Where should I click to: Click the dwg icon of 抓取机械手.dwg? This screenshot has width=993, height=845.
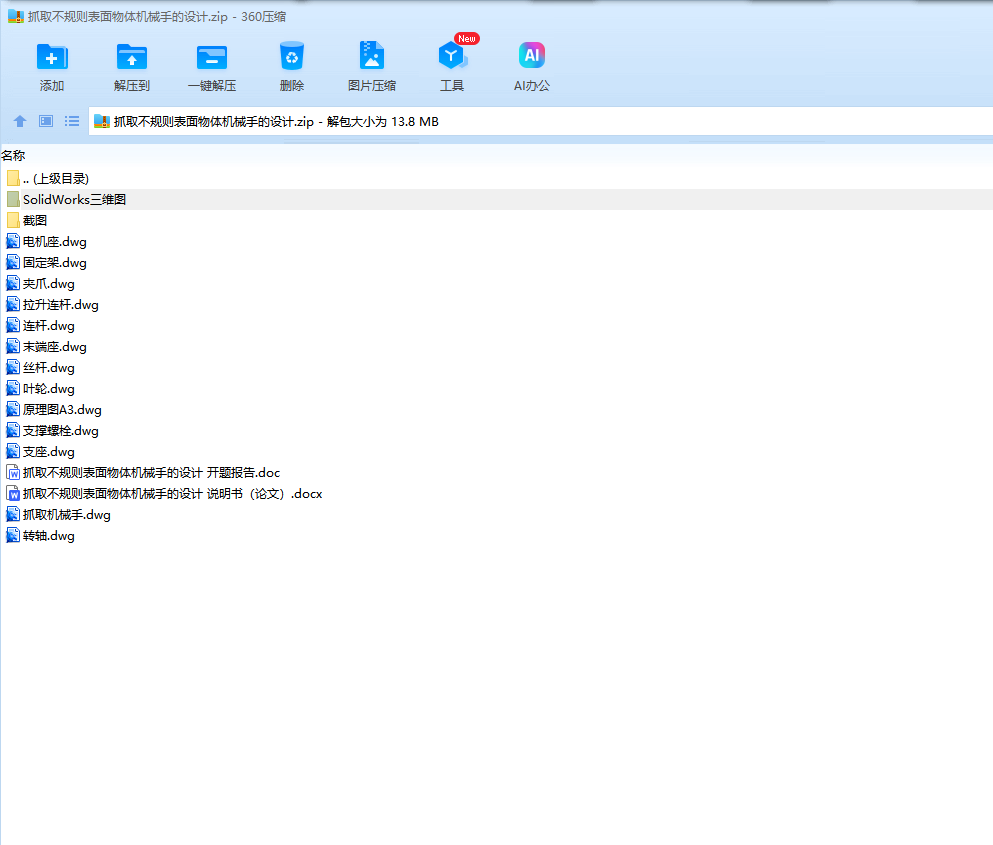[x=13, y=514]
